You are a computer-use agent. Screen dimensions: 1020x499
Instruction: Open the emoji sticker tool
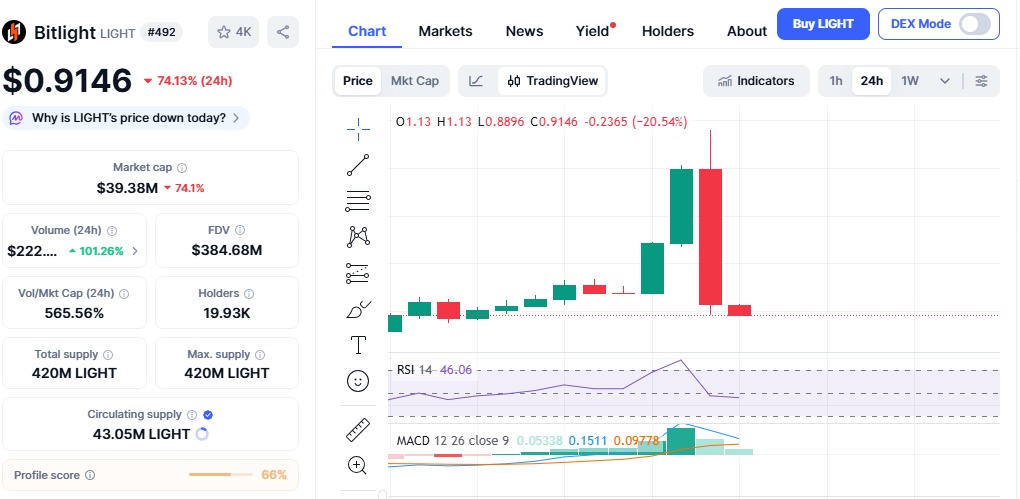point(358,381)
